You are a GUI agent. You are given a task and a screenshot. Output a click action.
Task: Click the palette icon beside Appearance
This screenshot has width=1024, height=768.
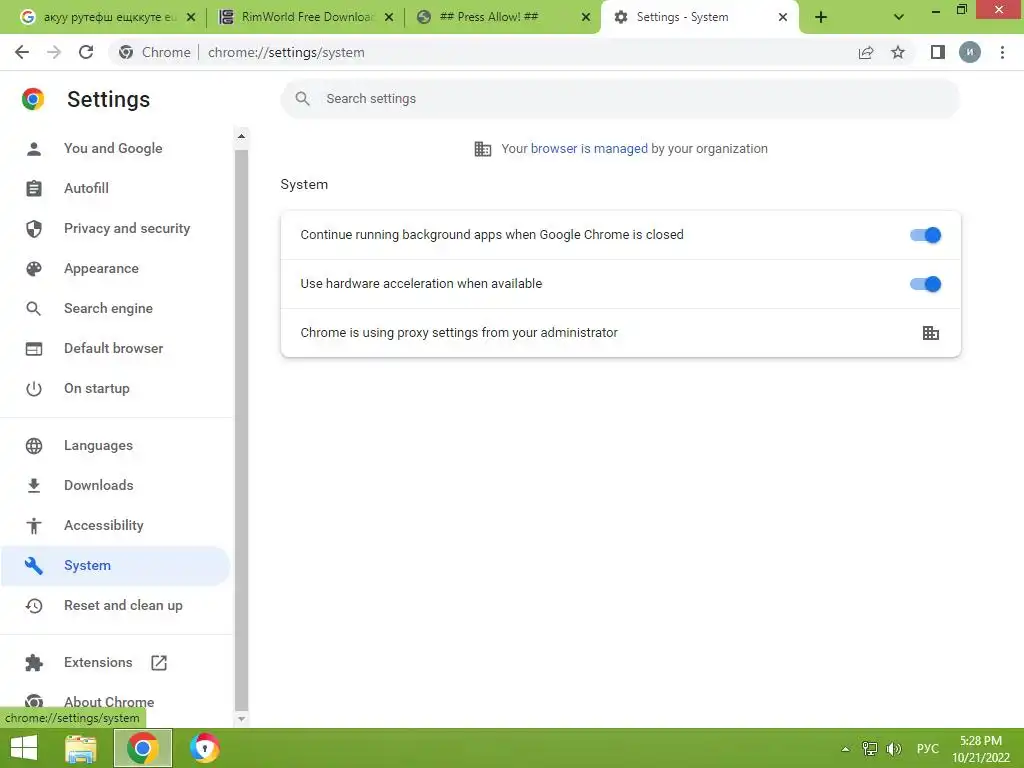34,268
